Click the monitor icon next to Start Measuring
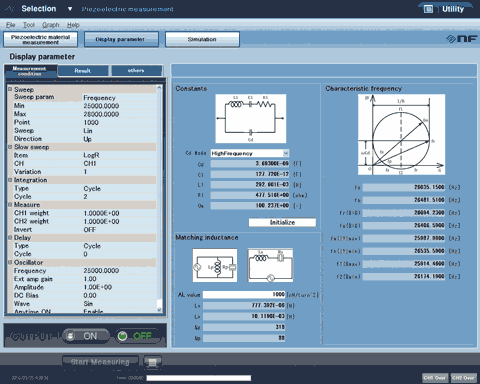The height and width of the screenshot is (384, 480). 152,362
